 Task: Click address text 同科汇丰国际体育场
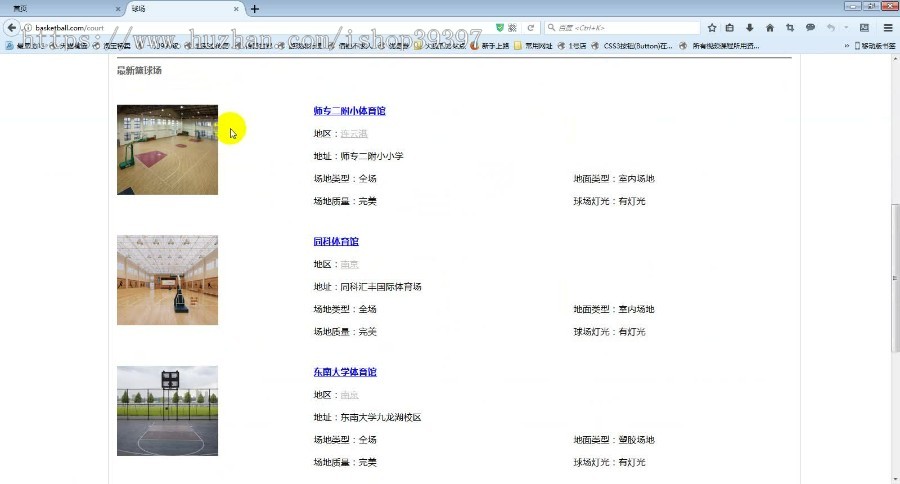point(381,286)
